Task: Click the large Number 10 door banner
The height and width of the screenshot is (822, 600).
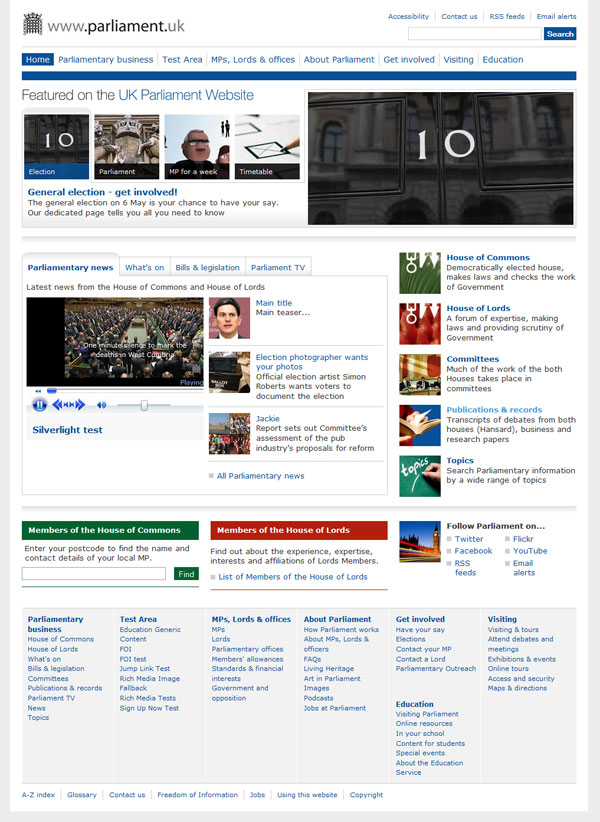Action: [x=440, y=158]
